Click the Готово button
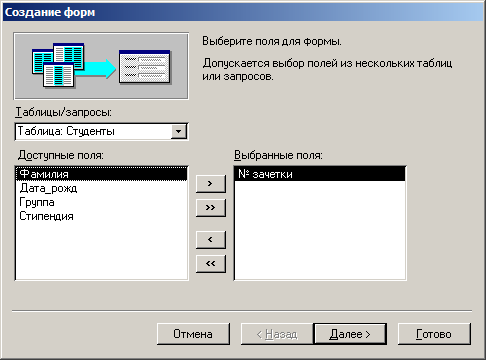 coord(434,334)
